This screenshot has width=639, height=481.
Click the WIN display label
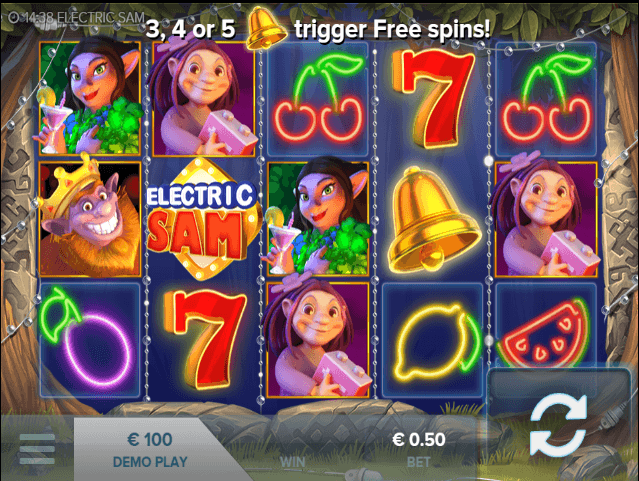pyautogui.click(x=293, y=462)
